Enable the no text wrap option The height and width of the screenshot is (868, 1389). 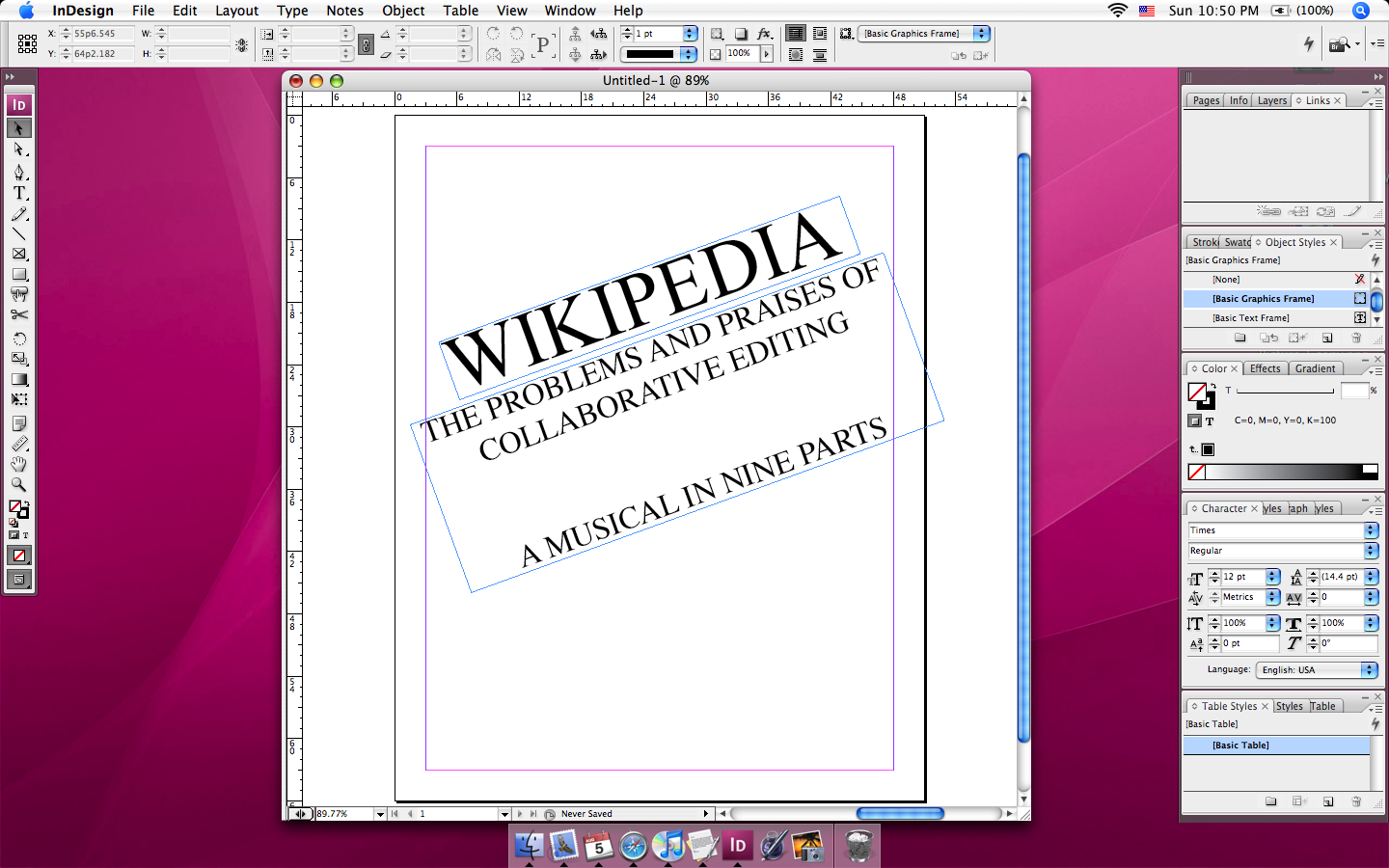tap(796, 34)
